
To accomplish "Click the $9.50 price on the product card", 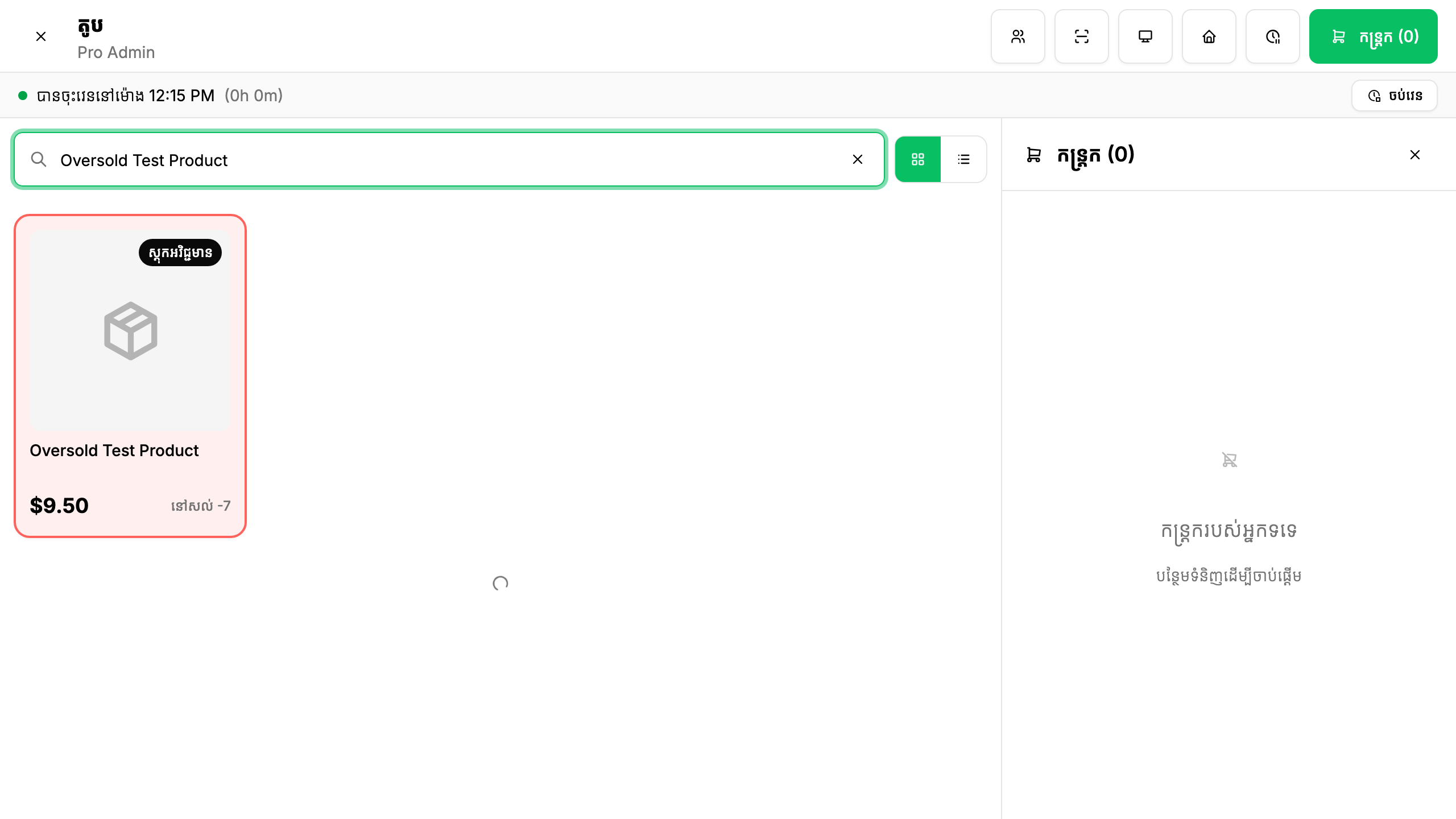I will point(59,506).
